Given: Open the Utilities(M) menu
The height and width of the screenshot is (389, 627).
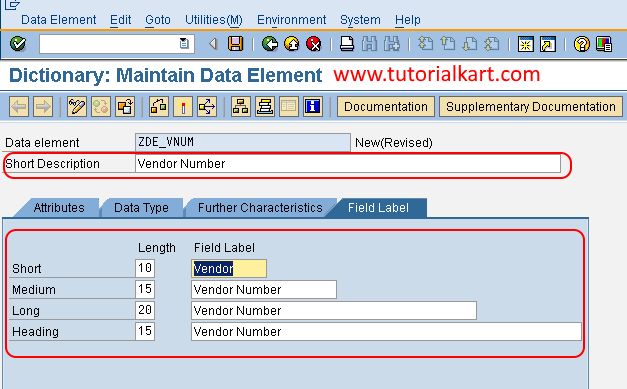Looking at the screenshot, I should tap(214, 20).
